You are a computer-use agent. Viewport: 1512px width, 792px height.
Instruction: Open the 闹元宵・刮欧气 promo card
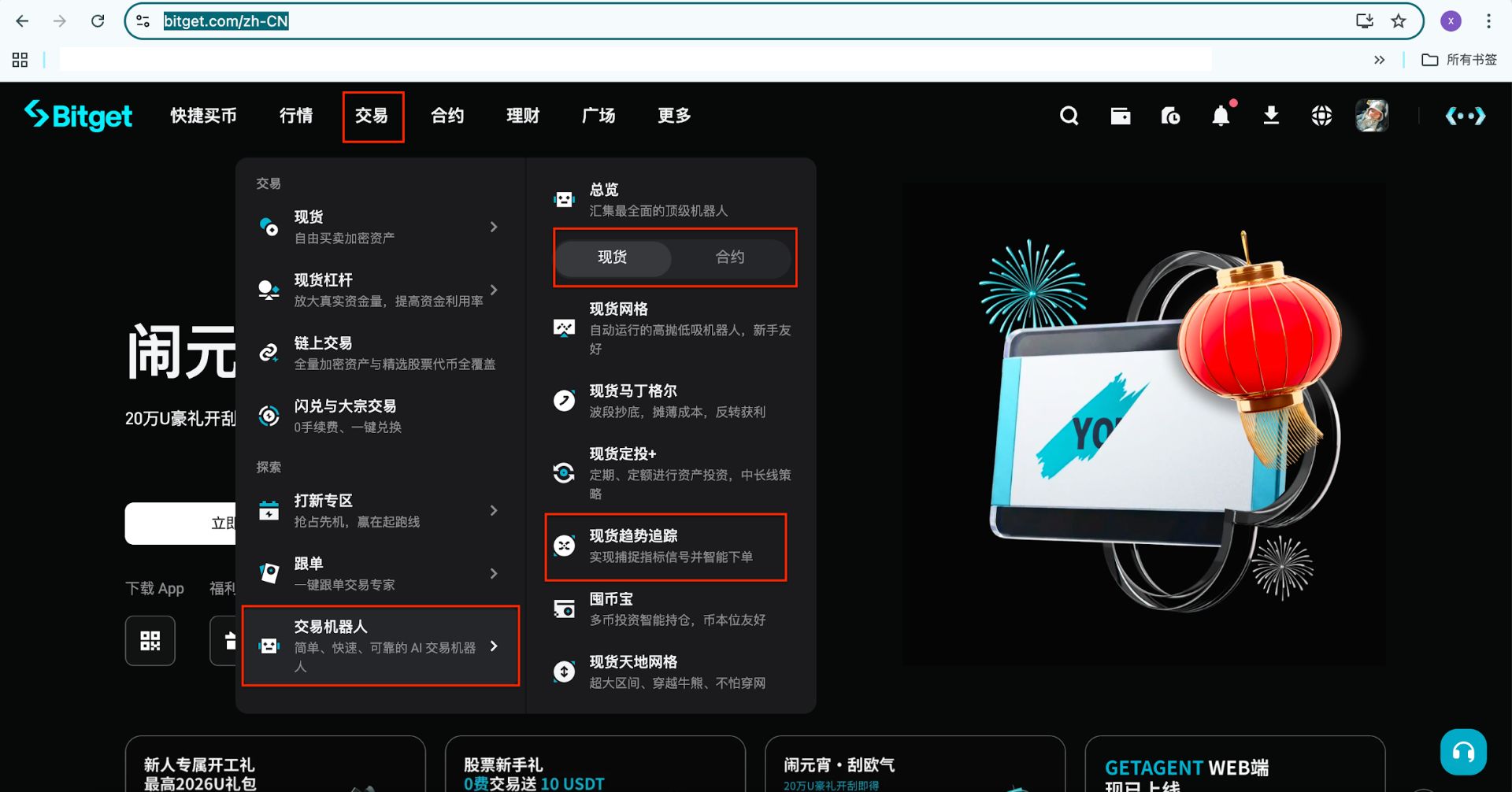click(x=915, y=764)
